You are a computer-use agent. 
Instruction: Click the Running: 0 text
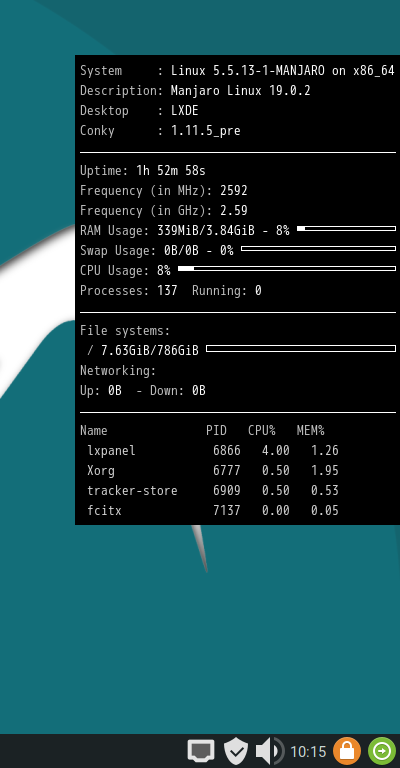pos(227,291)
